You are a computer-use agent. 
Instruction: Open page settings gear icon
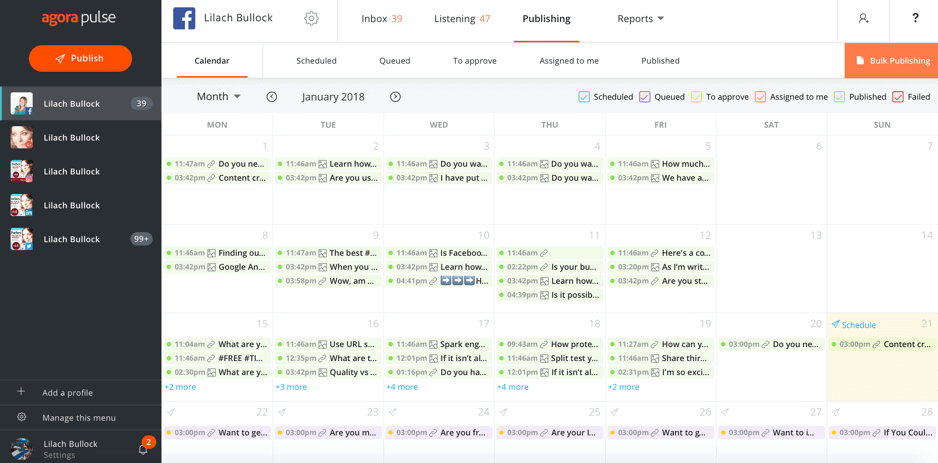tap(311, 19)
